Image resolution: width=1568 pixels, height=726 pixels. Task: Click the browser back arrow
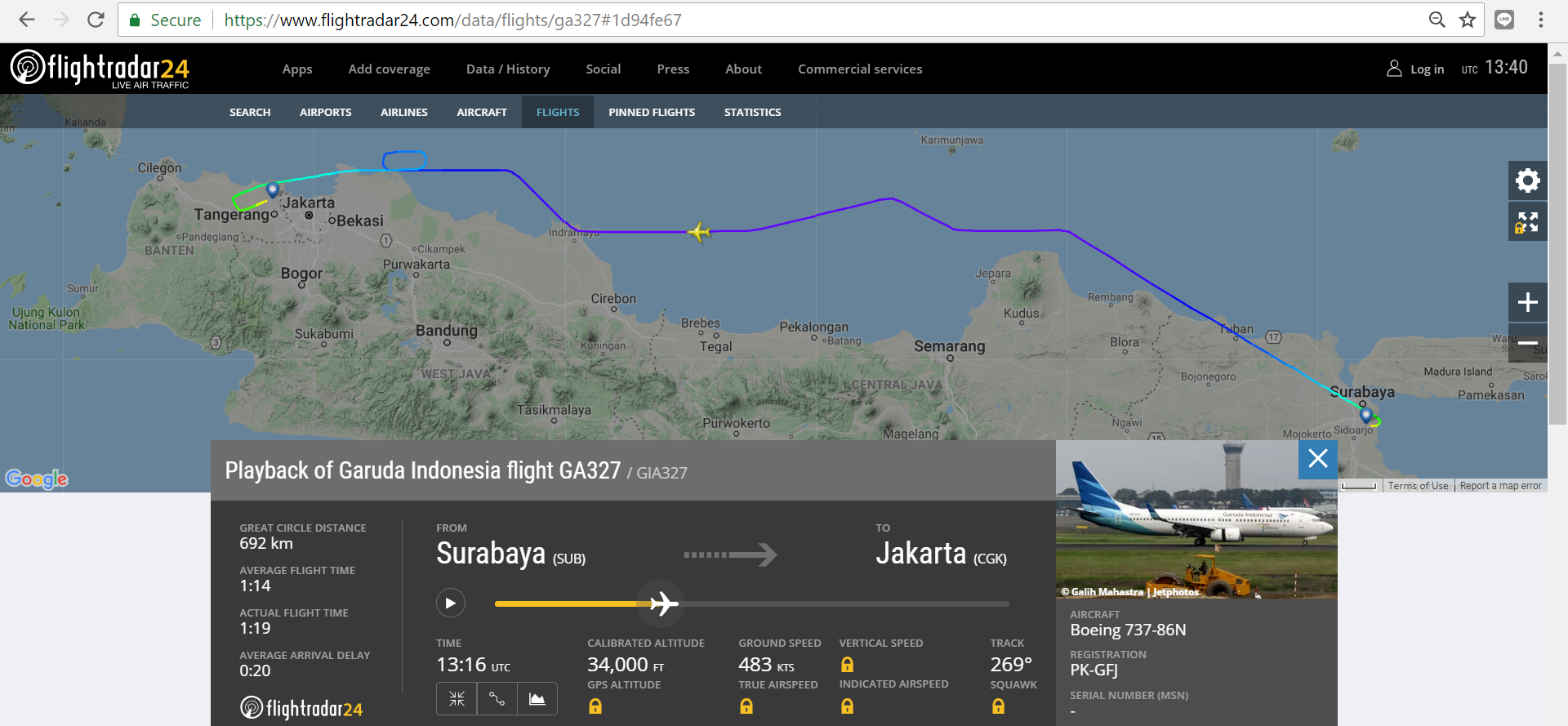pos(27,20)
